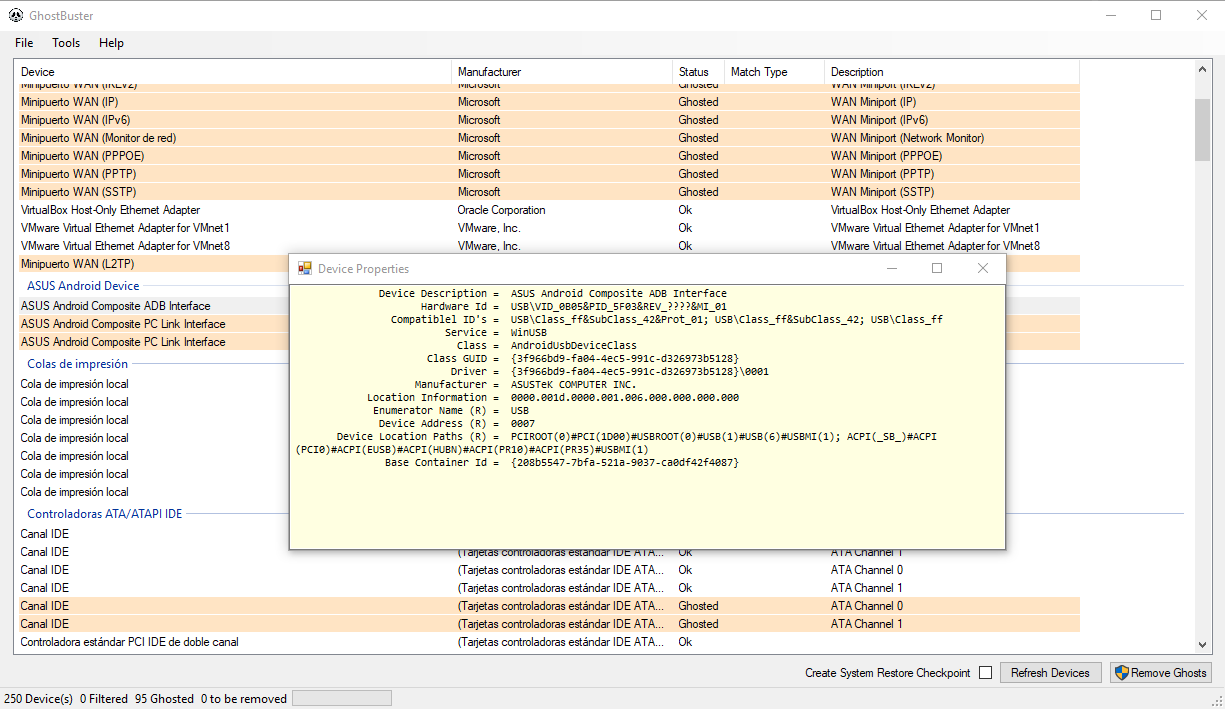Click the Remove Ghosts button
This screenshot has height=709, width=1225.
point(1160,673)
